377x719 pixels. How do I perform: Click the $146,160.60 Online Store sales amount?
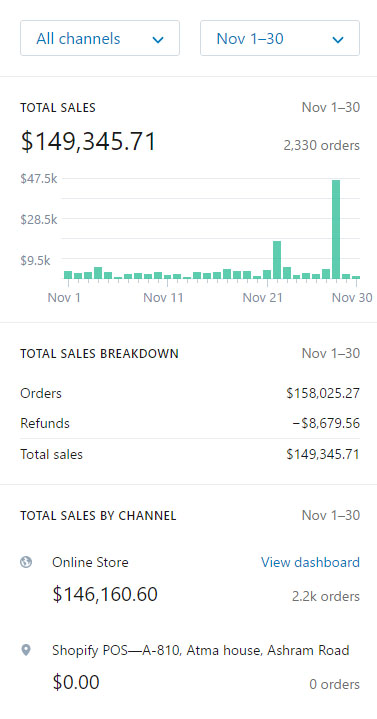pos(105,594)
